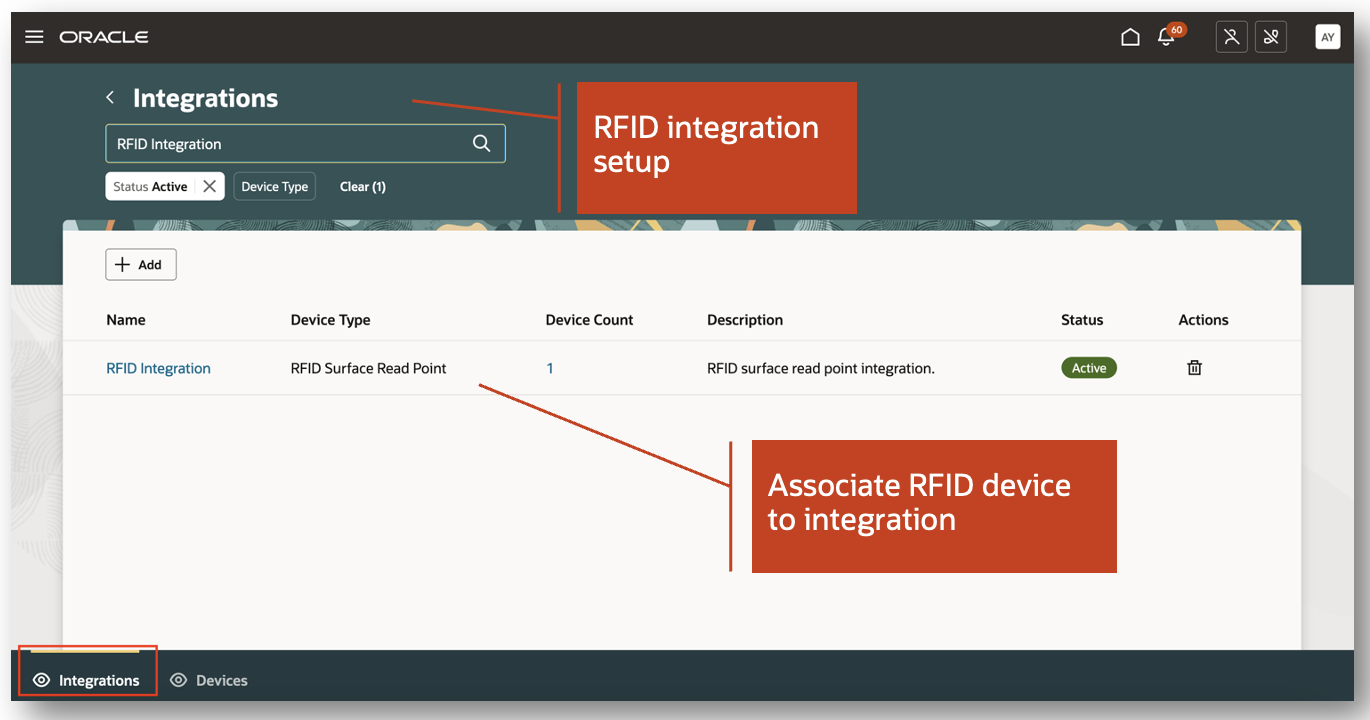Screen dimensions: 1370x720
Task: Click the Active status badge
Action: click(1089, 368)
